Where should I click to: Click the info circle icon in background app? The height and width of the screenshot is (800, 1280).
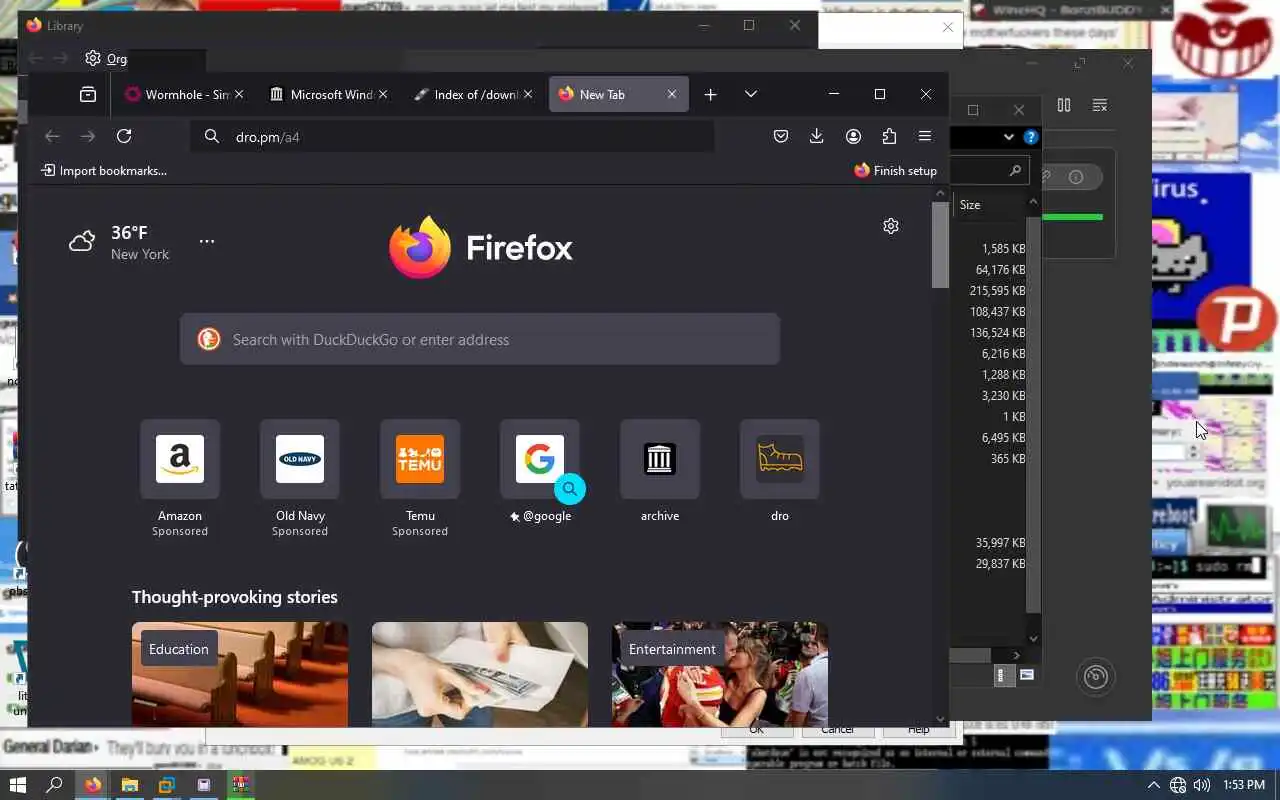tap(1076, 177)
